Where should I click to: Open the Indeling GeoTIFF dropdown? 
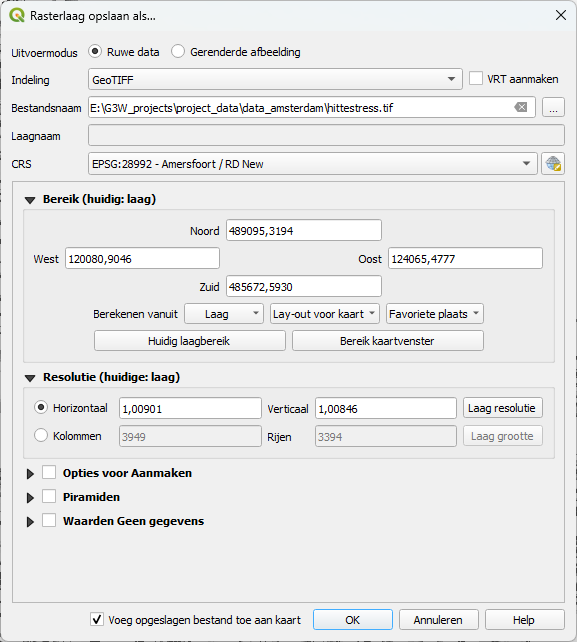tap(275, 79)
